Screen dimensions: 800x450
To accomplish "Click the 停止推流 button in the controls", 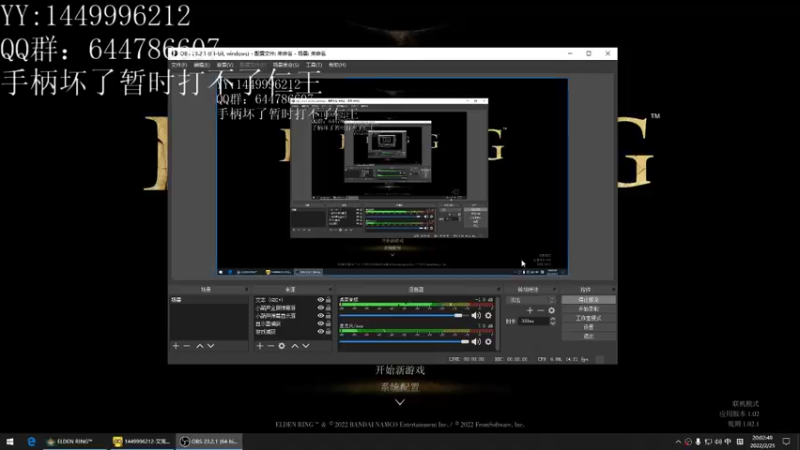I will [588, 300].
